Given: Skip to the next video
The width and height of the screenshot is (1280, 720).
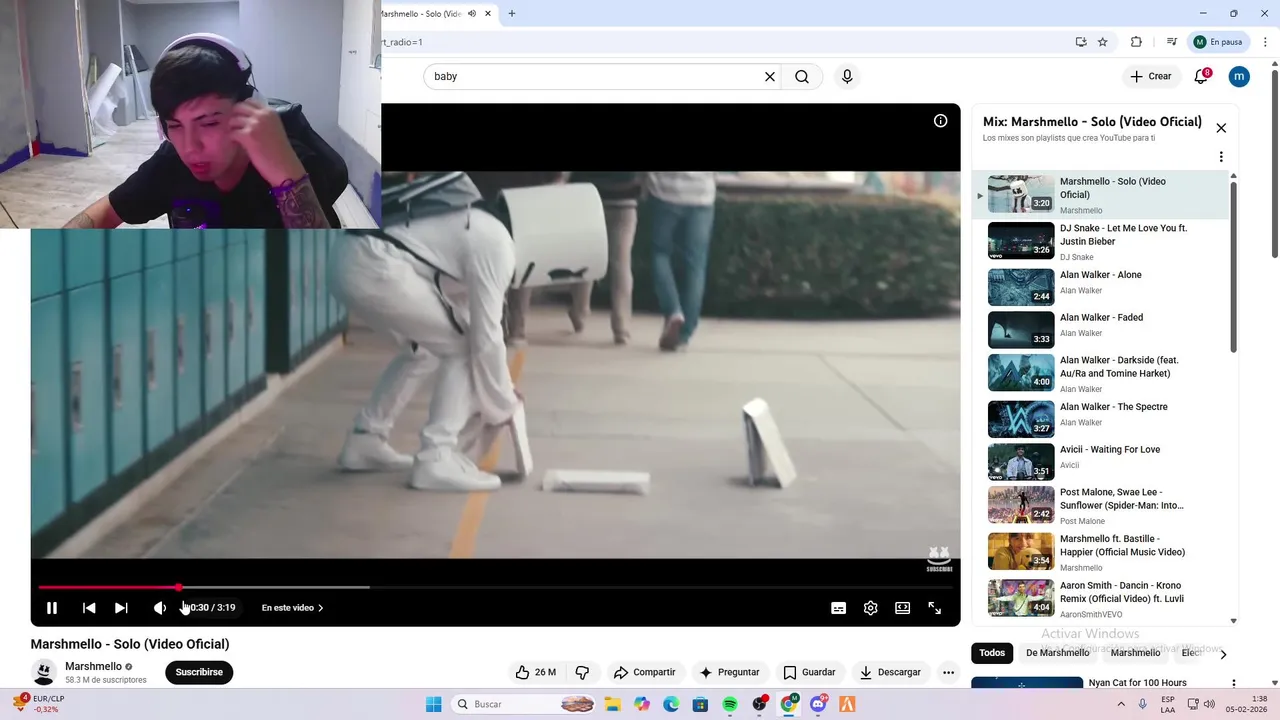Looking at the screenshot, I should point(121,608).
